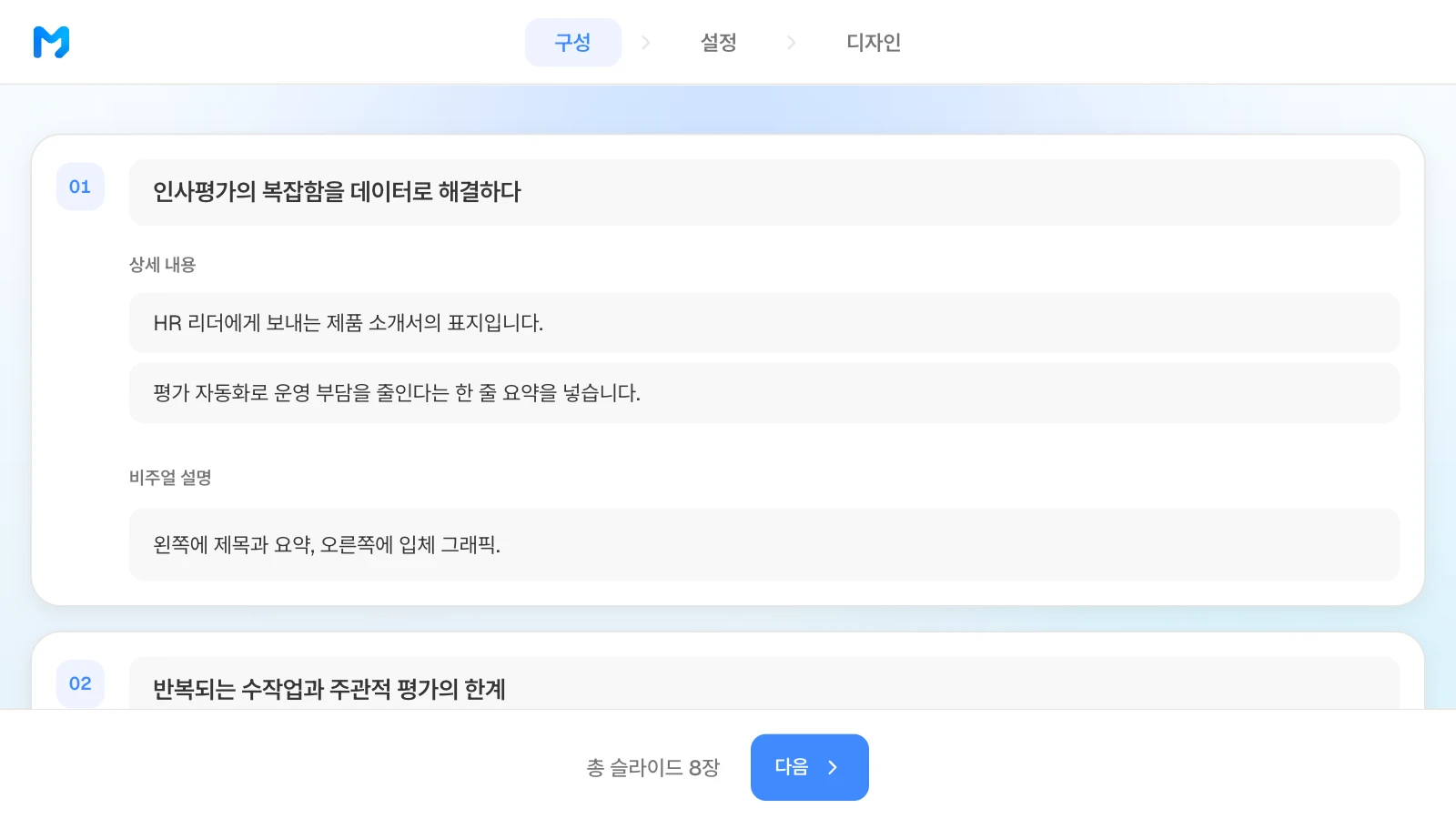Click the 02 slide number badge

(80, 683)
